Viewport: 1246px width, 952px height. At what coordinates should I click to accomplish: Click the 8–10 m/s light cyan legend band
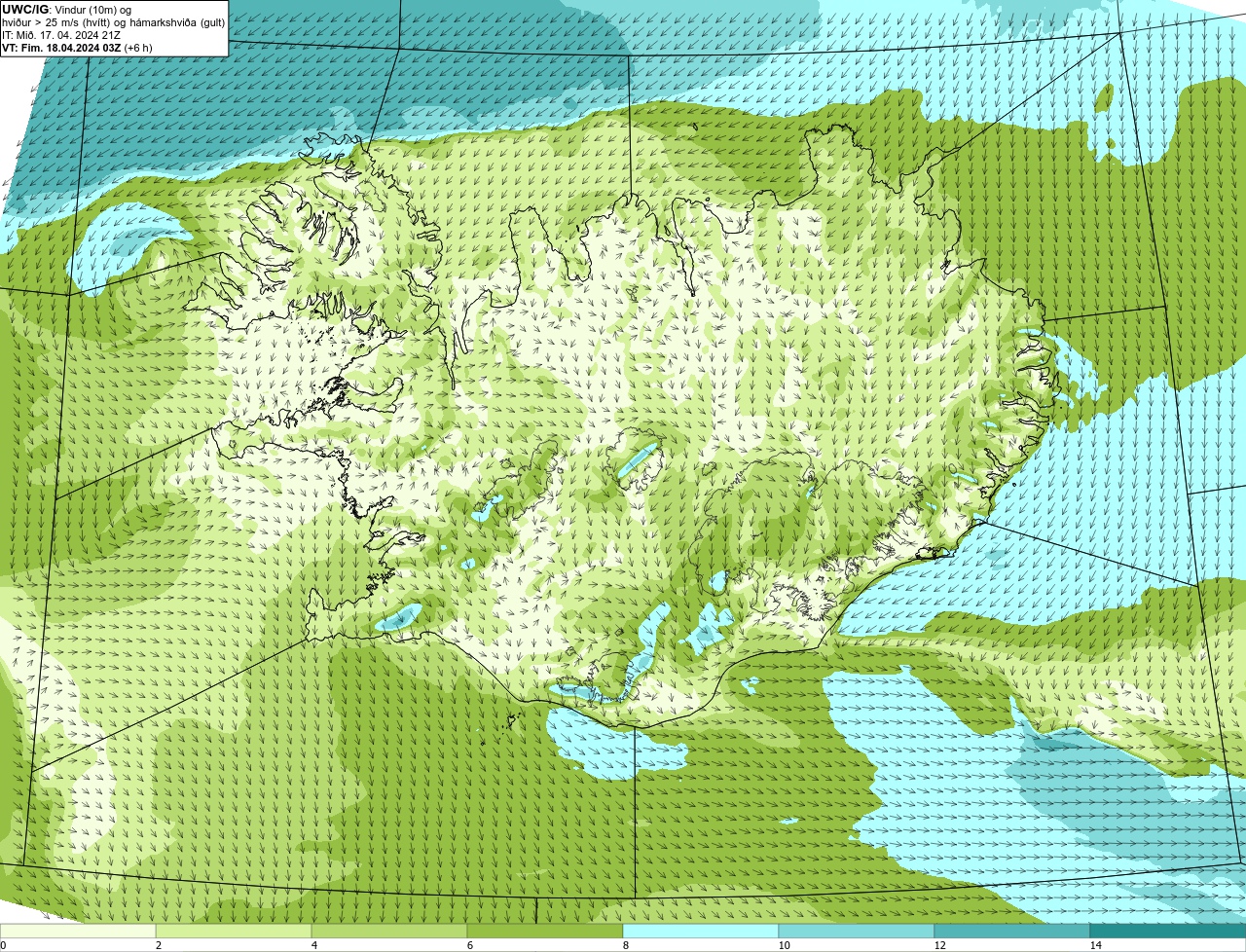[x=701, y=931]
